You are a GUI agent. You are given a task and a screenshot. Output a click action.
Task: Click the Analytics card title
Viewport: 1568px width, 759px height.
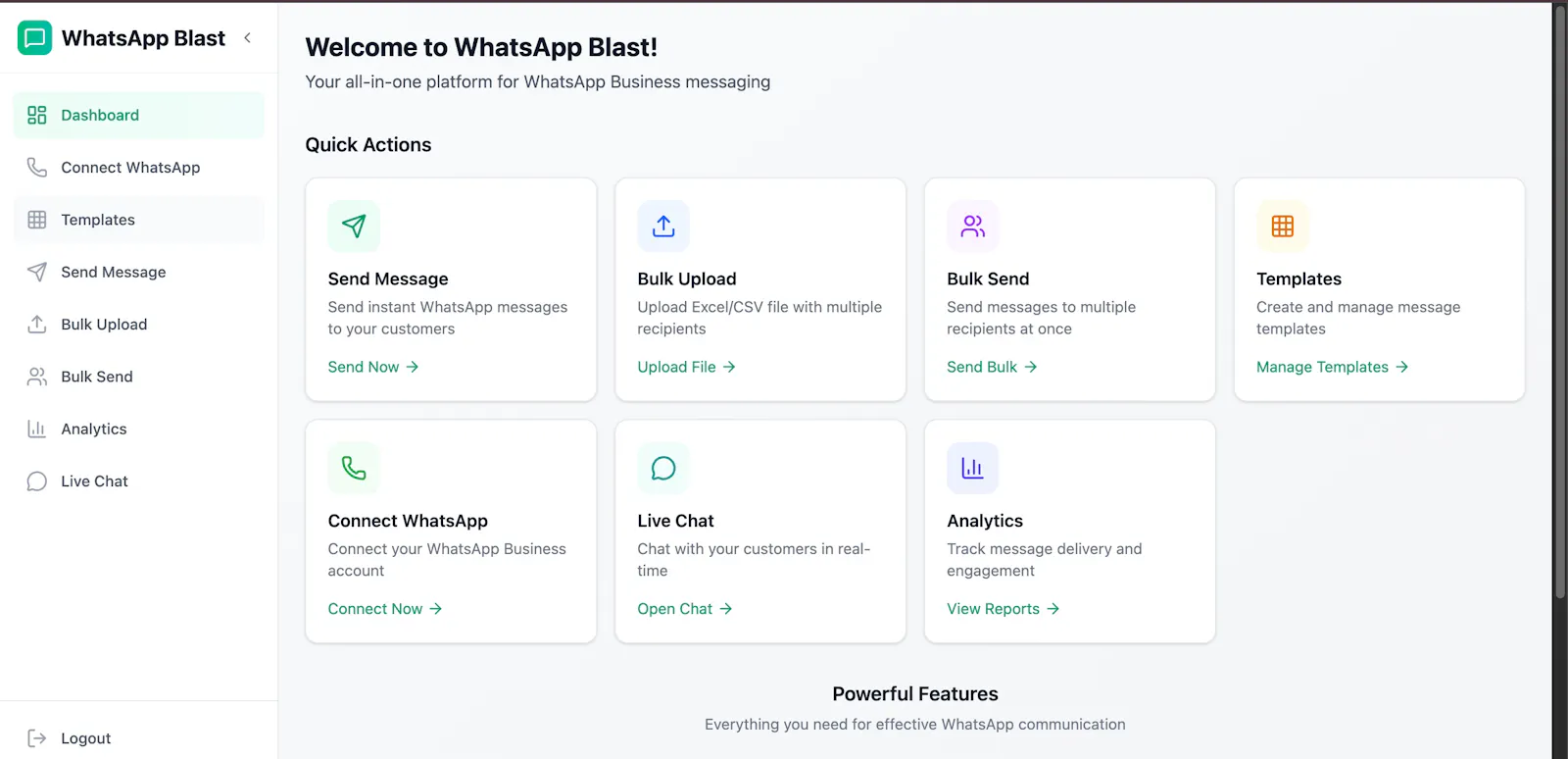pyautogui.click(x=985, y=522)
